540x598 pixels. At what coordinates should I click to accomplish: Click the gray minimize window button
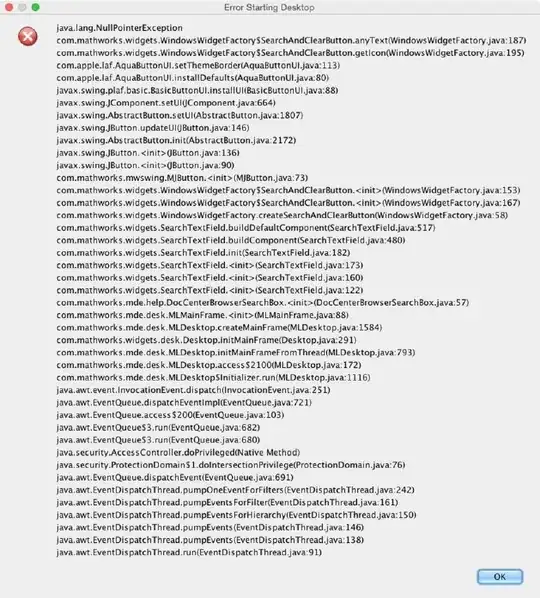[x=22, y=7]
